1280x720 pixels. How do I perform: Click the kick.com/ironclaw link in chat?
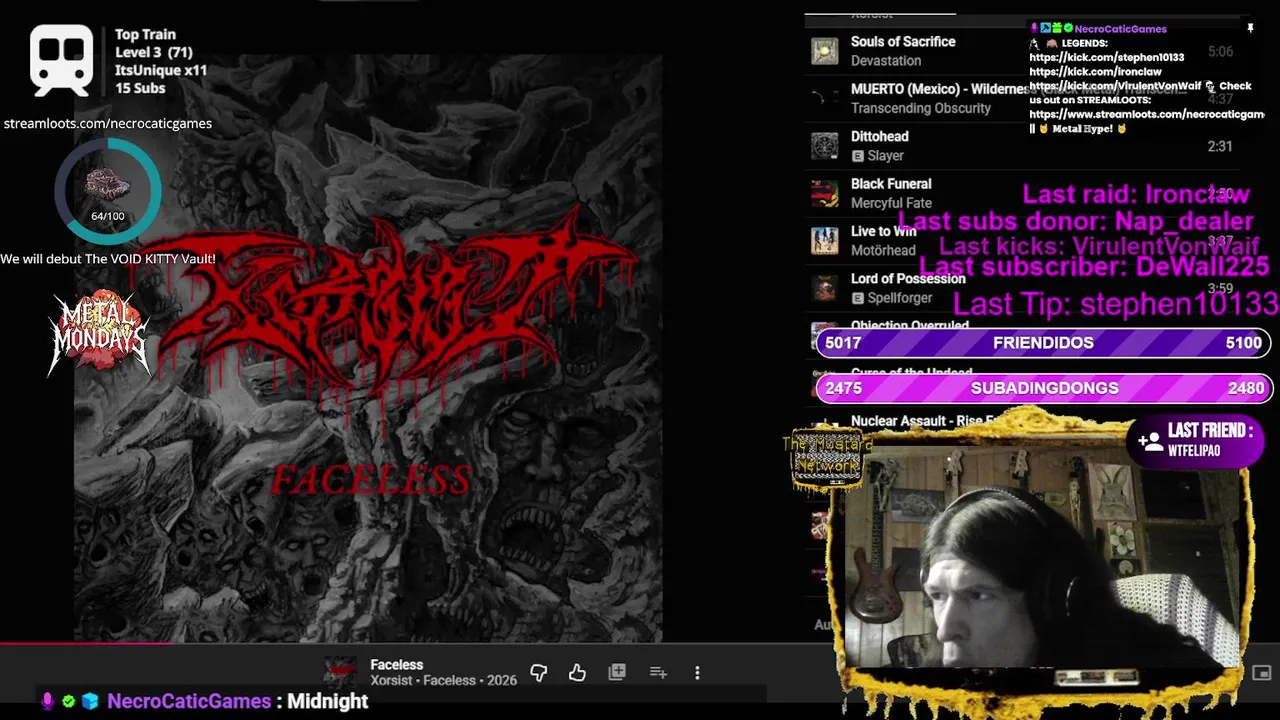[1095, 72]
